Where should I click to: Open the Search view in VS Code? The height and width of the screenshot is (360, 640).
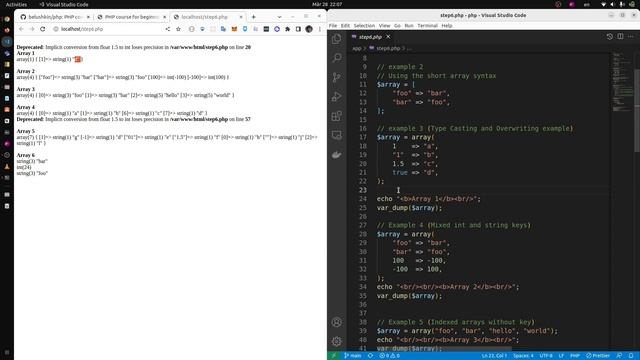337,58
